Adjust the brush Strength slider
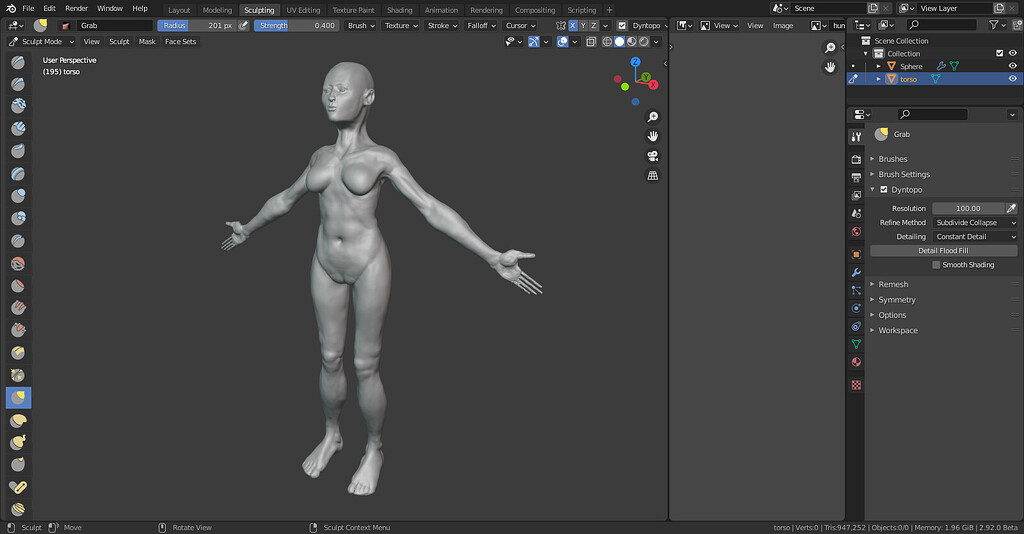Screen dimensions: 1024x534 296,25
